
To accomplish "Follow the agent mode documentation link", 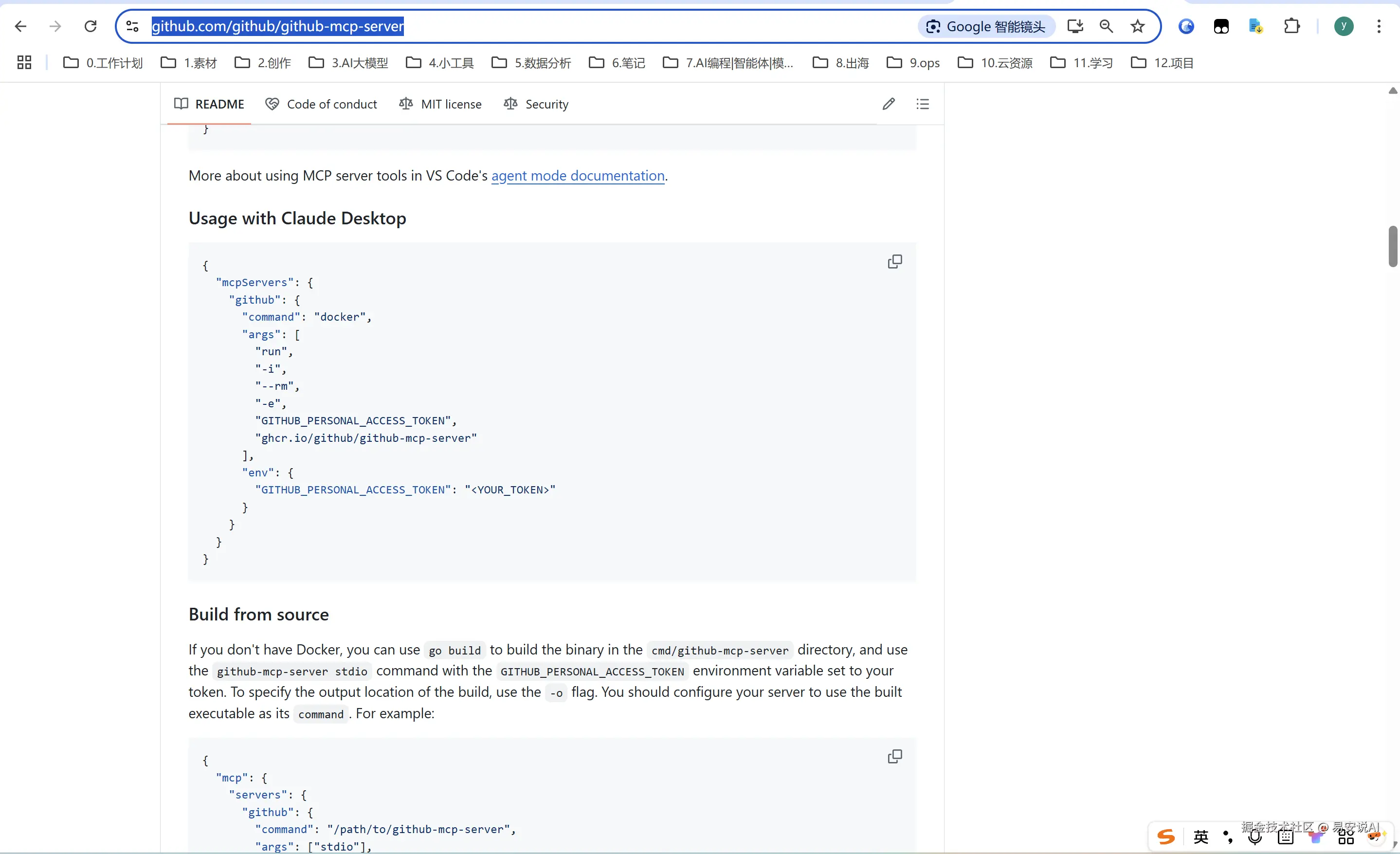I will [x=577, y=176].
